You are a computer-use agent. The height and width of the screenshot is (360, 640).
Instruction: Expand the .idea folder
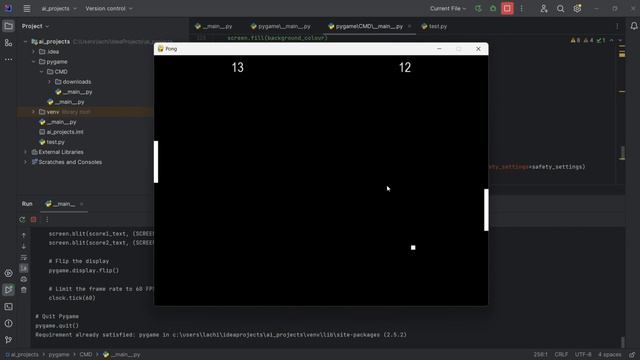coord(33,52)
